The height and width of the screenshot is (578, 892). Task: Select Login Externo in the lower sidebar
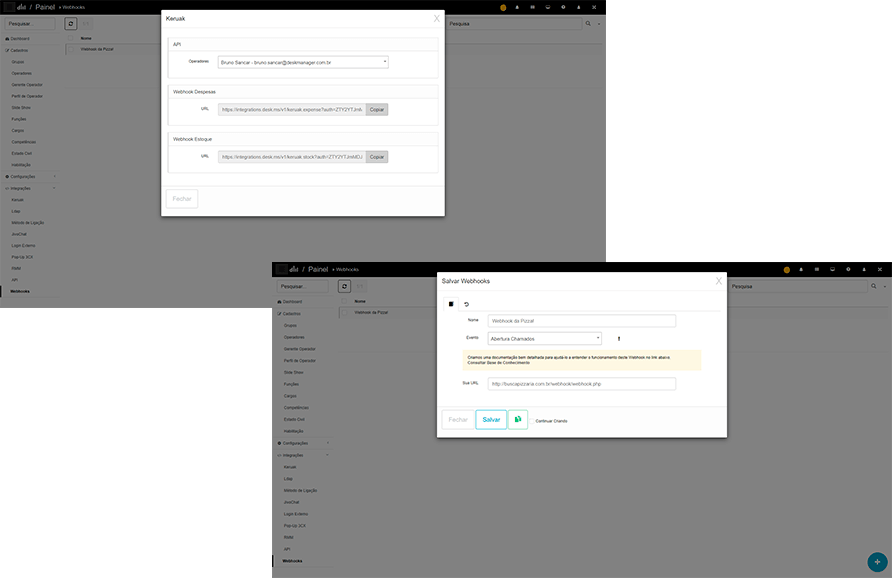(x=296, y=513)
